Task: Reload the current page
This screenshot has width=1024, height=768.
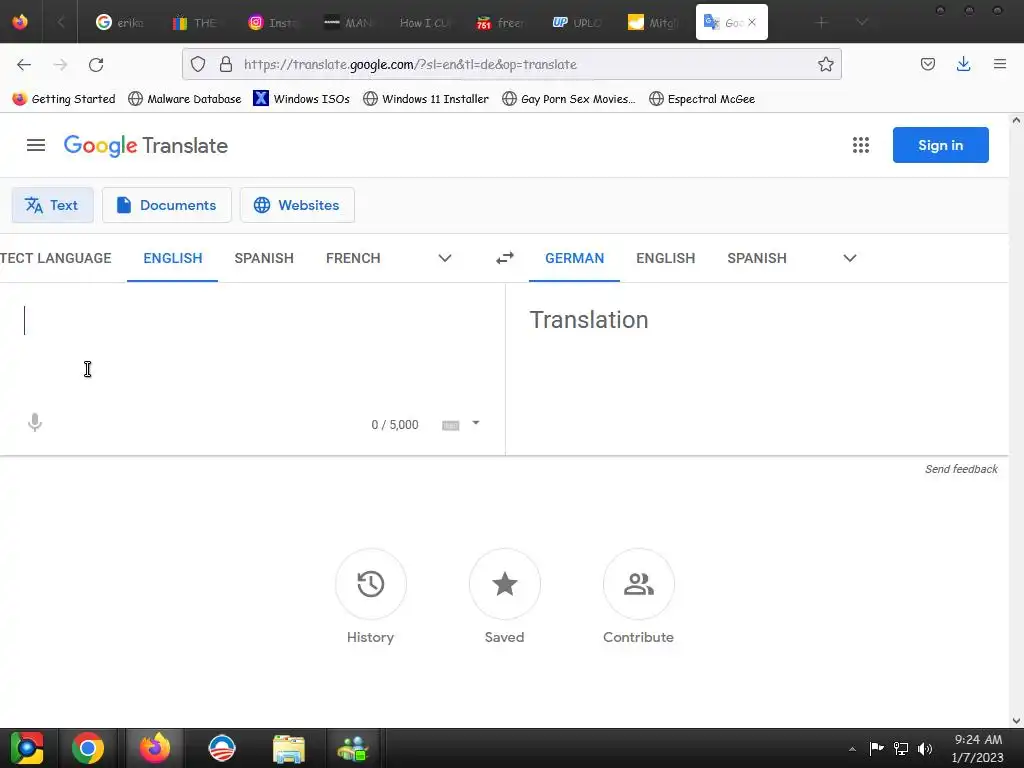Action: (96, 64)
